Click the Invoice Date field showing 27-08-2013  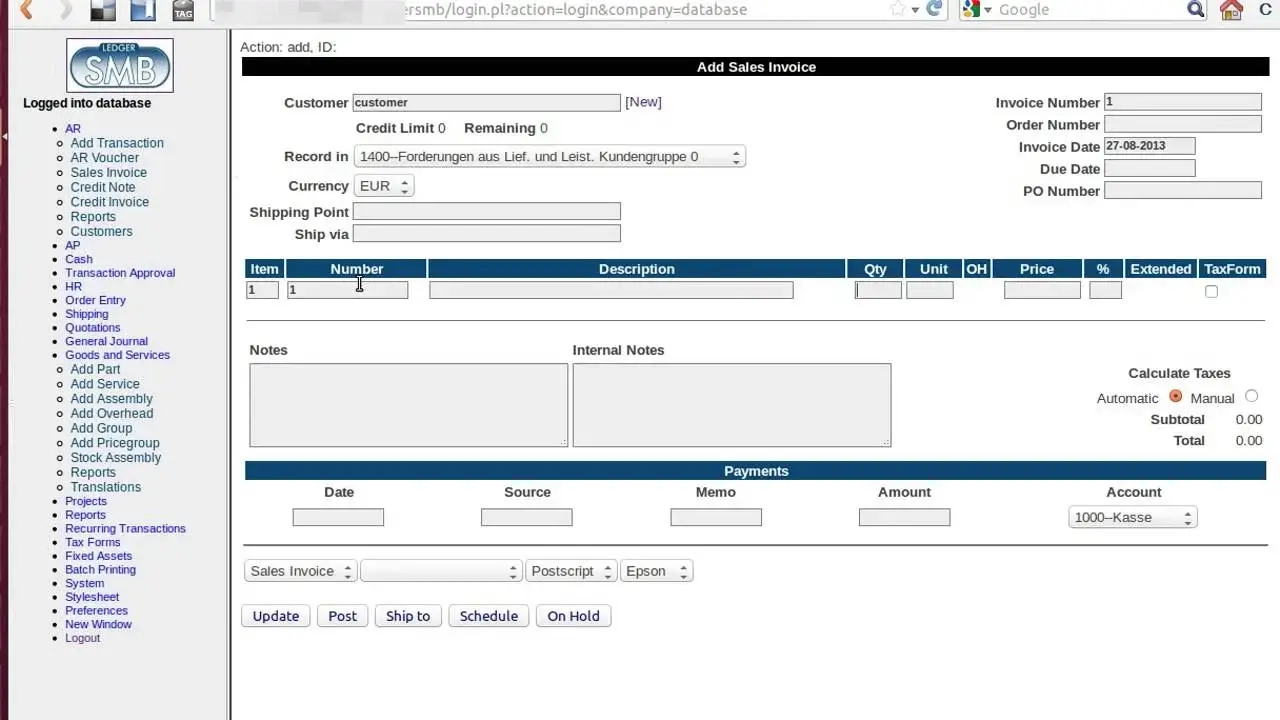pyautogui.click(x=1149, y=146)
